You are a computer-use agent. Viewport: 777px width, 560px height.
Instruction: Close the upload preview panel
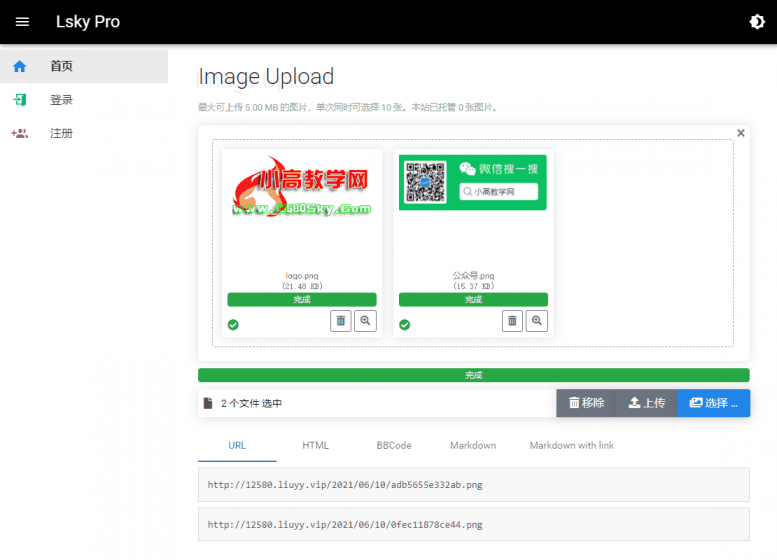(741, 133)
